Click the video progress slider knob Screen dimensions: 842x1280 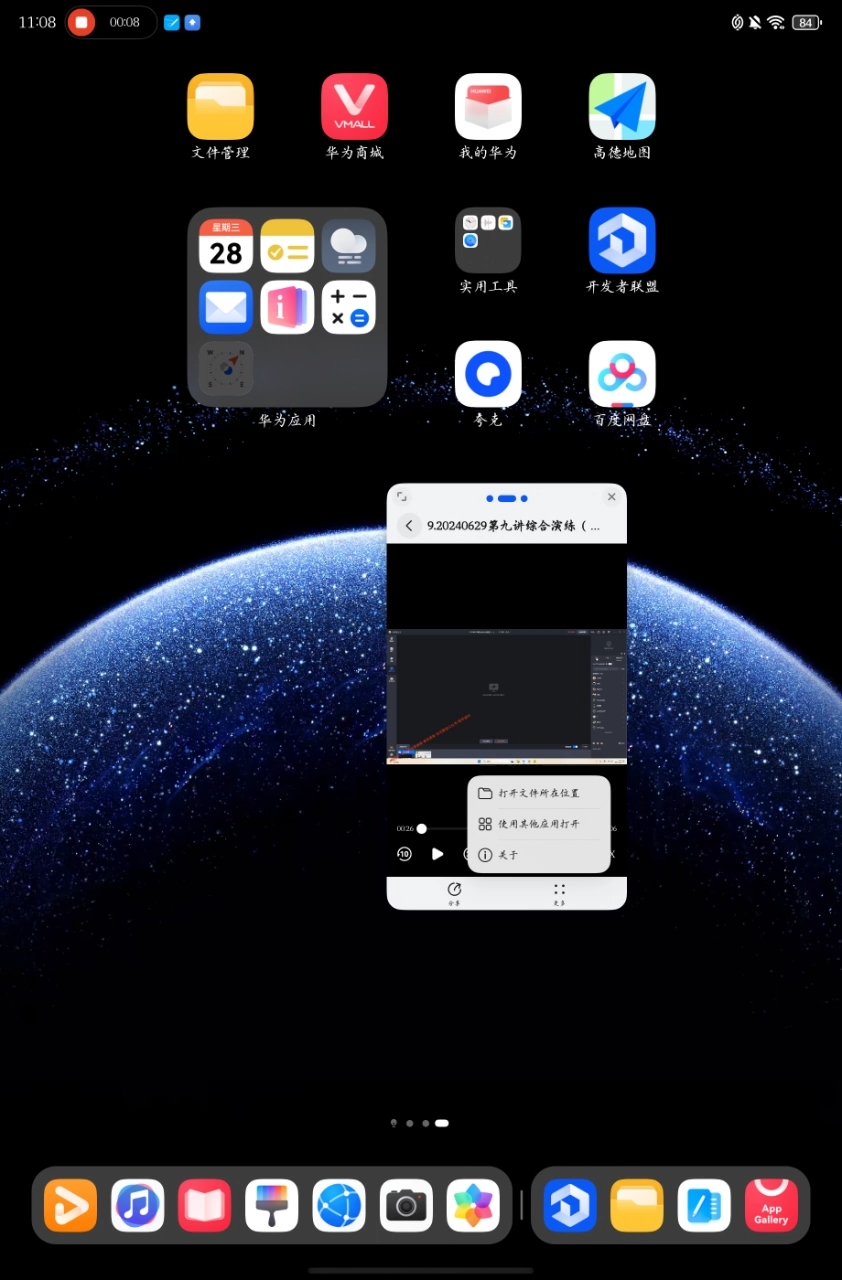click(x=422, y=828)
